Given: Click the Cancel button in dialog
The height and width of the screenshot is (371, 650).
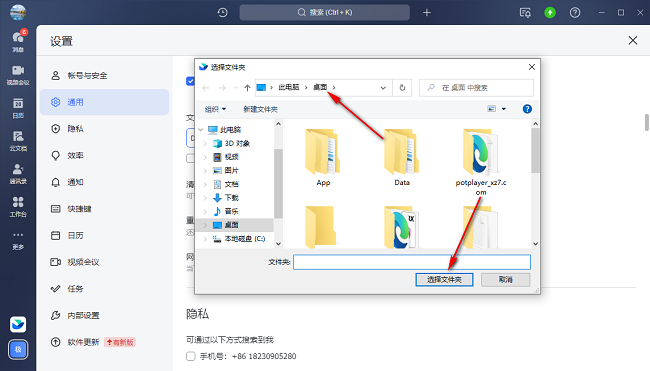Looking at the screenshot, I should 505,279.
